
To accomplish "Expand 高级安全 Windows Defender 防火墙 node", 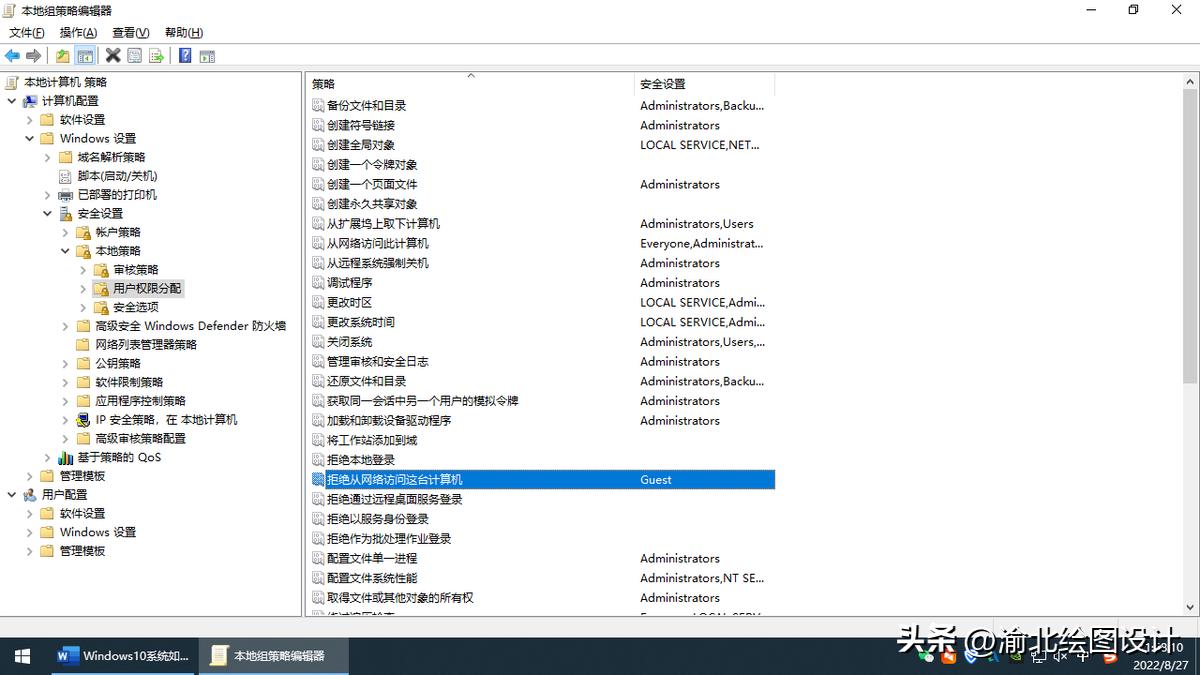I will pyautogui.click(x=66, y=325).
